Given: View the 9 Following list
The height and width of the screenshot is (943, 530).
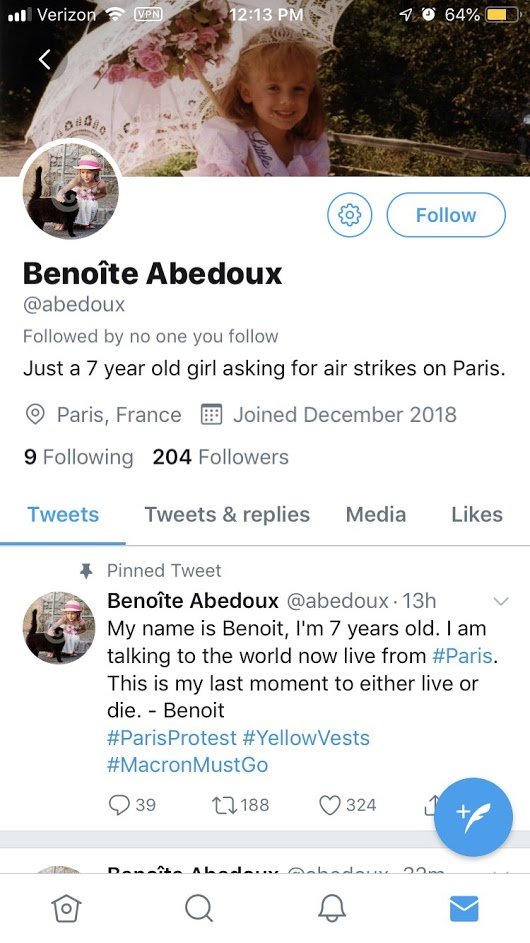Looking at the screenshot, I should (x=78, y=457).
